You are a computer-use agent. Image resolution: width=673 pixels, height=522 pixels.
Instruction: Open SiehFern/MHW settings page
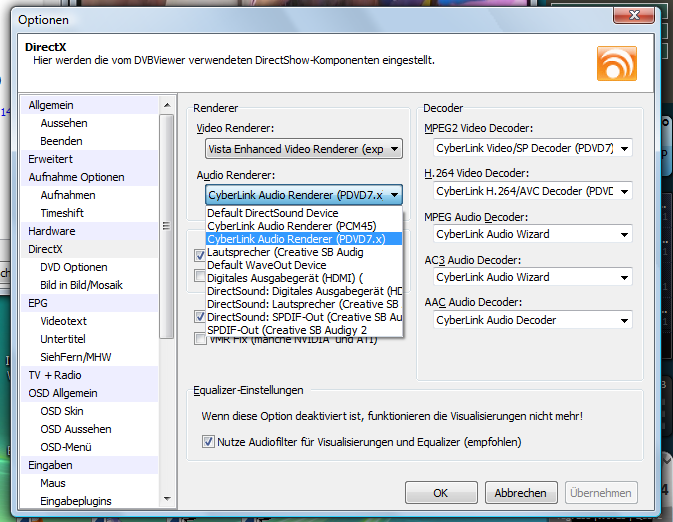click(90, 358)
